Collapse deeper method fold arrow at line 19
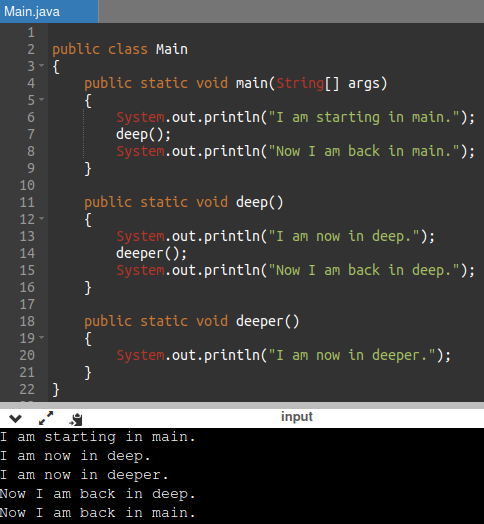This screenshot has height=524, width=484. (41, 337)
